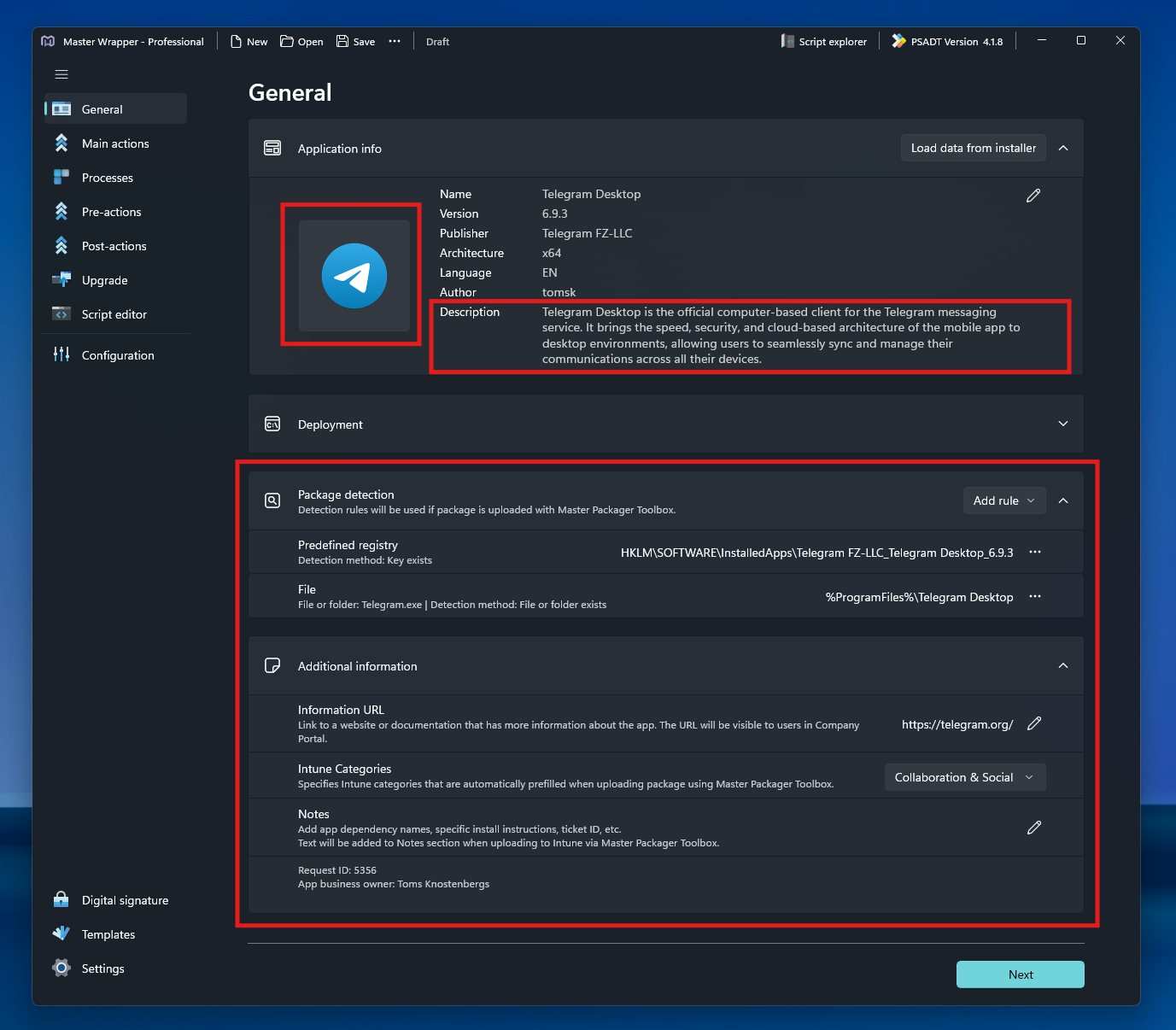
Task: Click the Script explorer icon
Action: (787, 41)
